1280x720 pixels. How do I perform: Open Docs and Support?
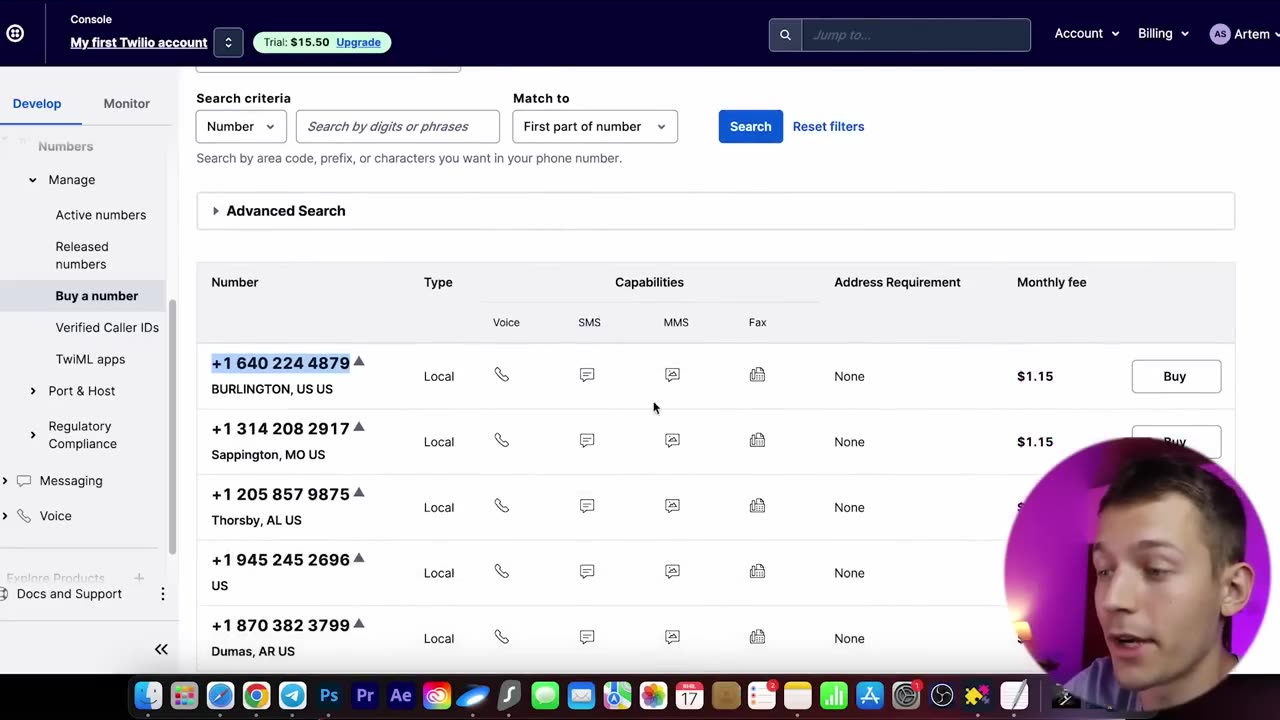pos(69,594)
